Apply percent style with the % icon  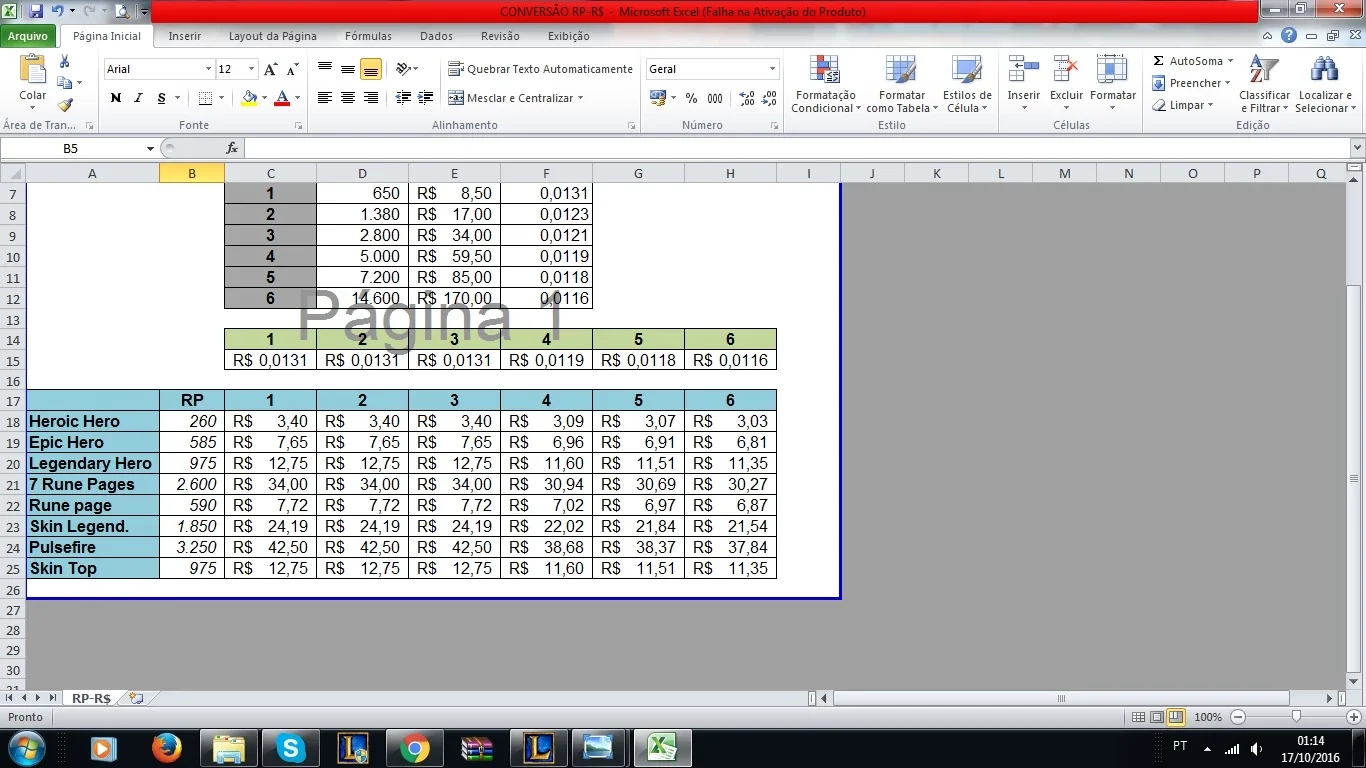click(691, 98)
